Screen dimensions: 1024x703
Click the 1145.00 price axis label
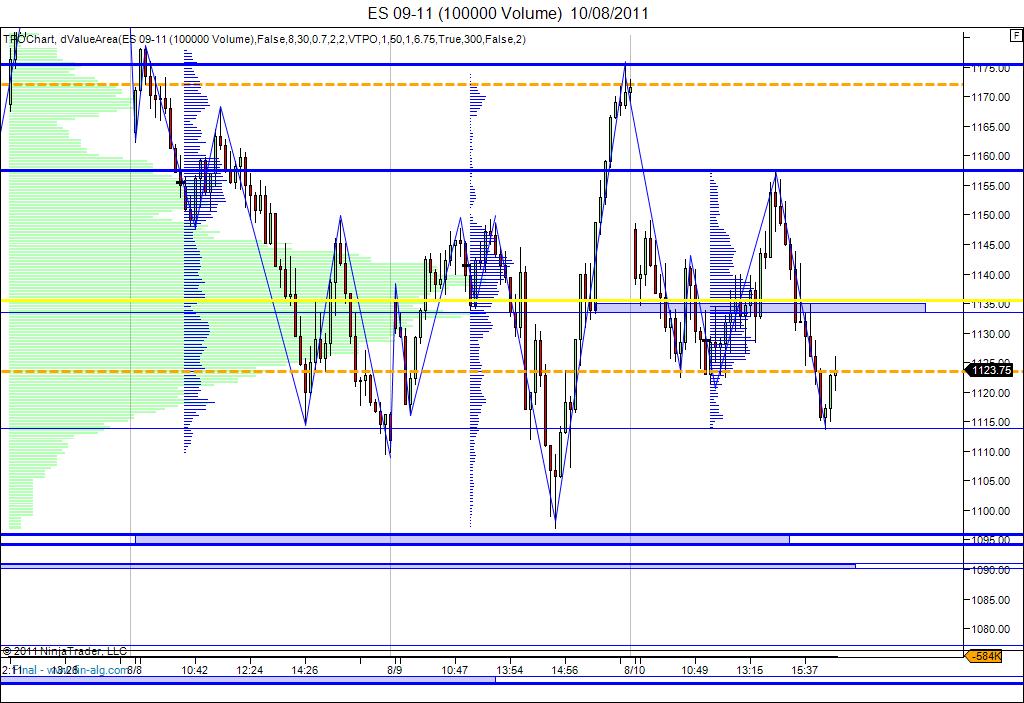click(x=991, y=245)
